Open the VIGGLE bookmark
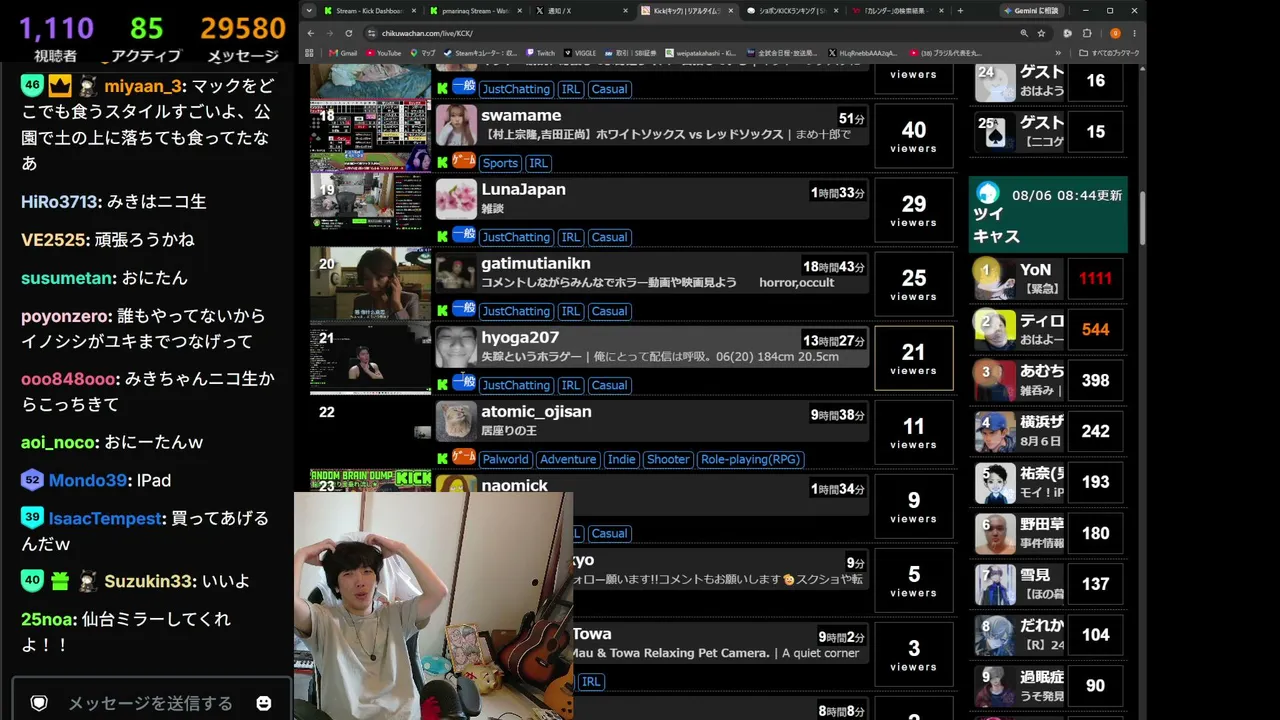This screenshot has height=720, width=1280. (x=580, y=53)
